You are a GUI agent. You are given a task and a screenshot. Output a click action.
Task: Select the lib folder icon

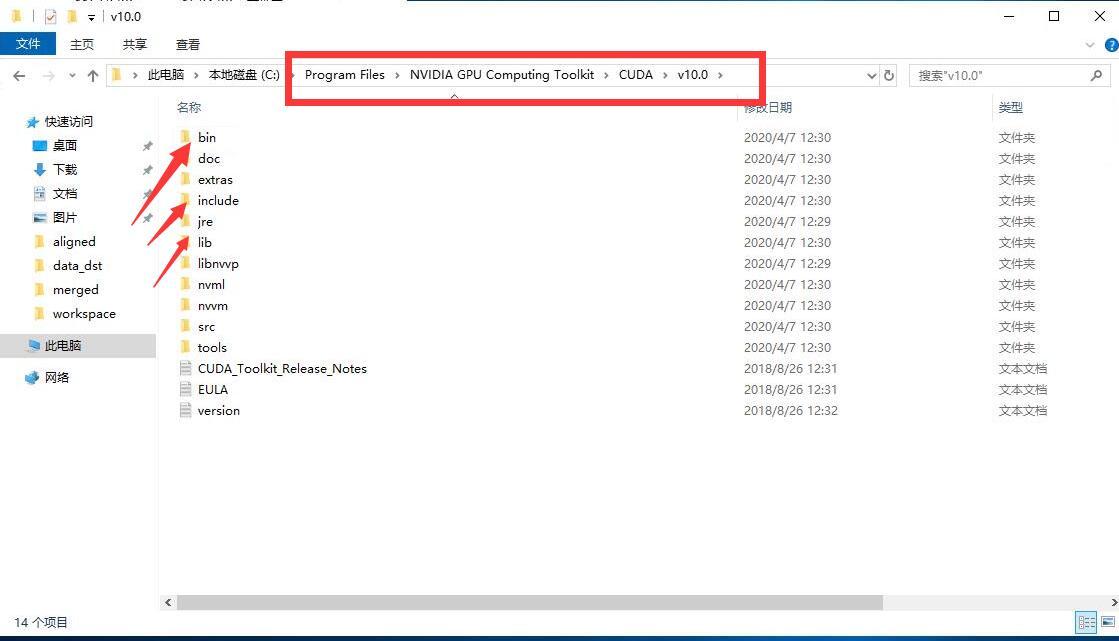tap(186, 242)
